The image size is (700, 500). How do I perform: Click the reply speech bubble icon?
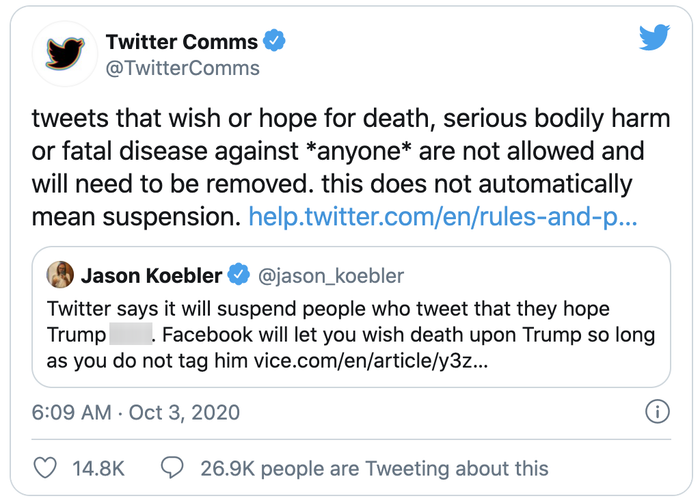[x=172, y=468]
